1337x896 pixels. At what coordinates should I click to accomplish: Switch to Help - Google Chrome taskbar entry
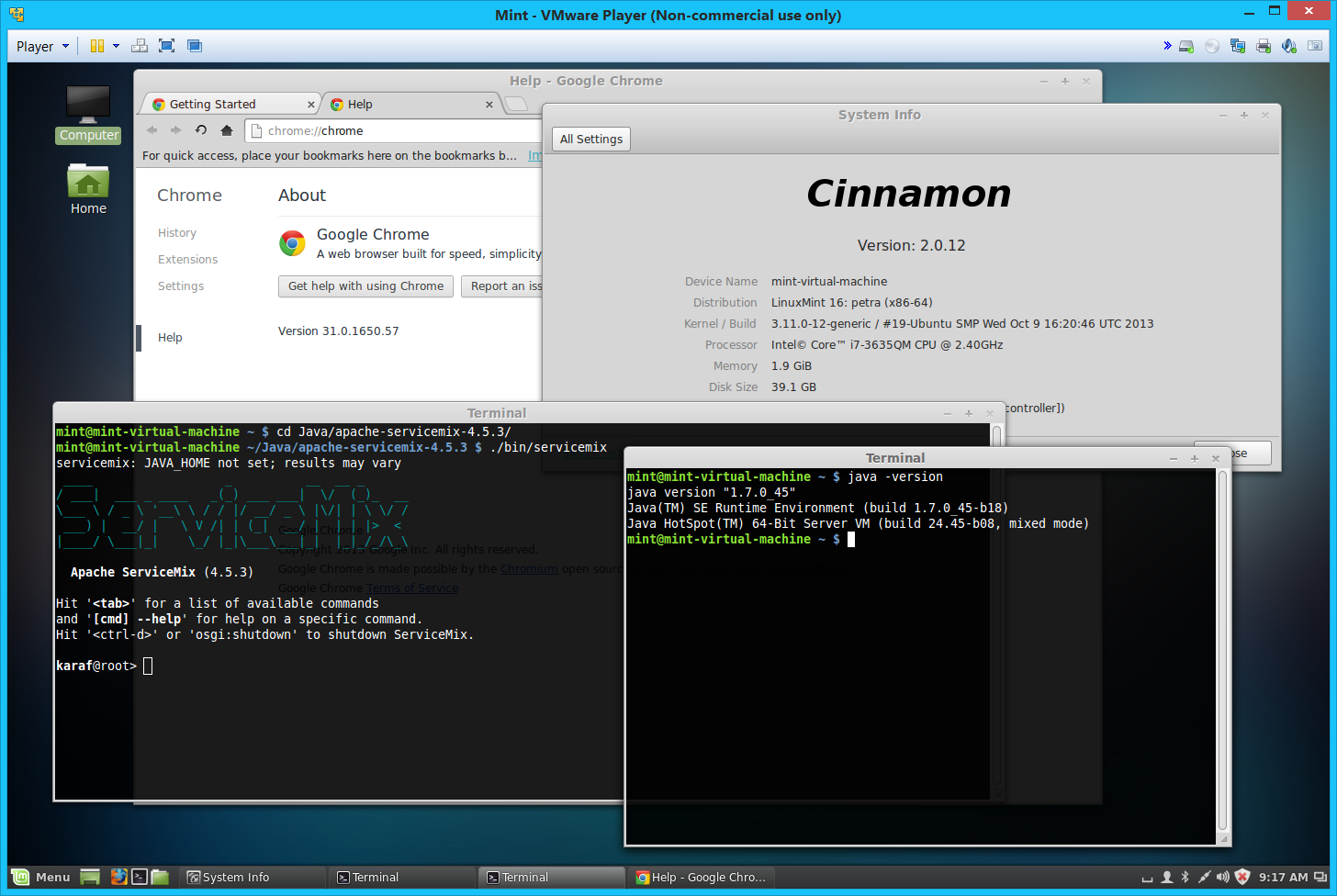click(x=702, y=877)
